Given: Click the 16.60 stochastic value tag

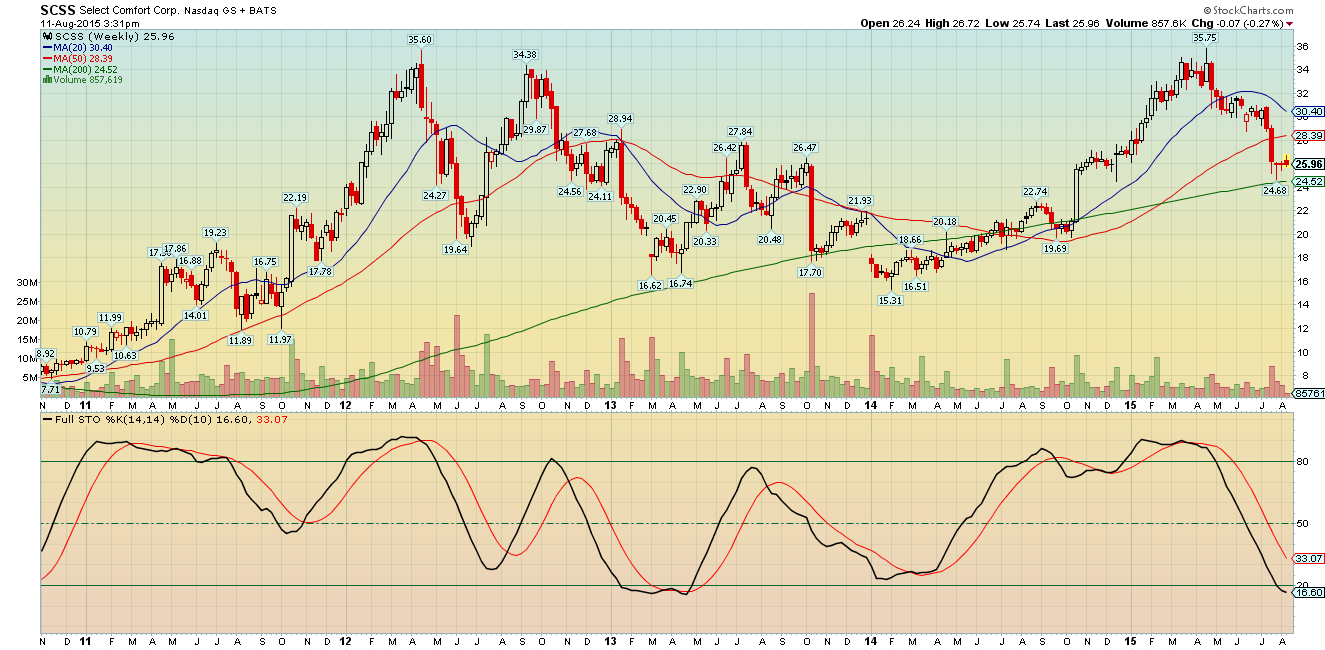Looking at the screenshot, I should point(1309,592).
